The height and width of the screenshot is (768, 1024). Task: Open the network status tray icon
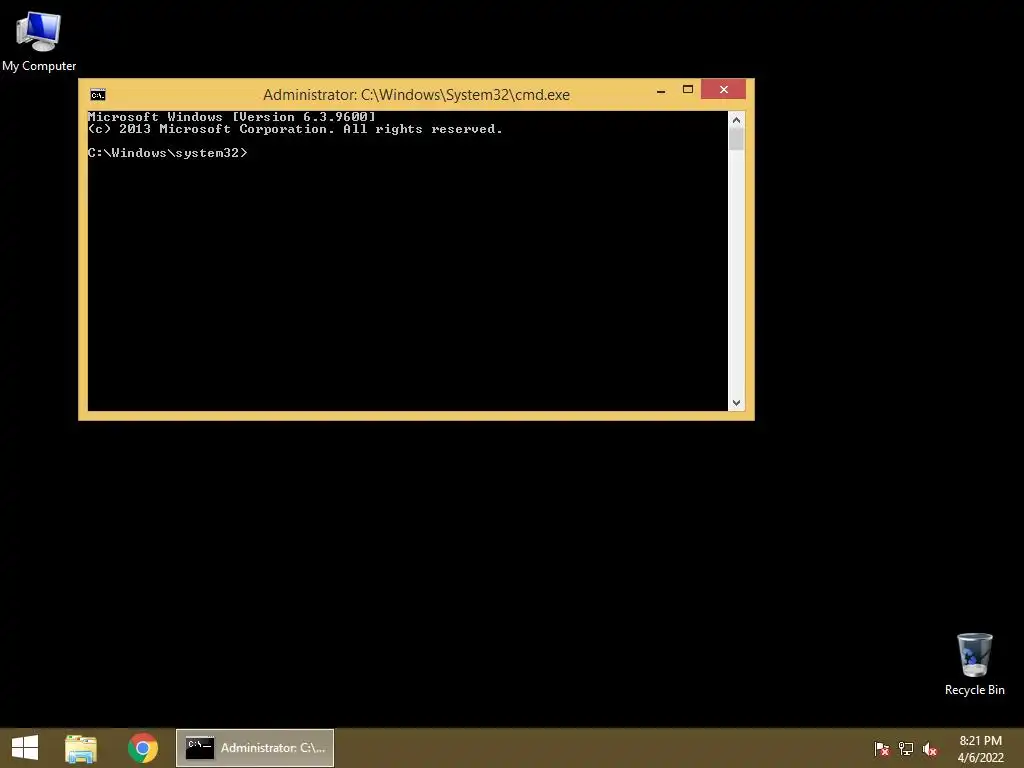[906, 748]
